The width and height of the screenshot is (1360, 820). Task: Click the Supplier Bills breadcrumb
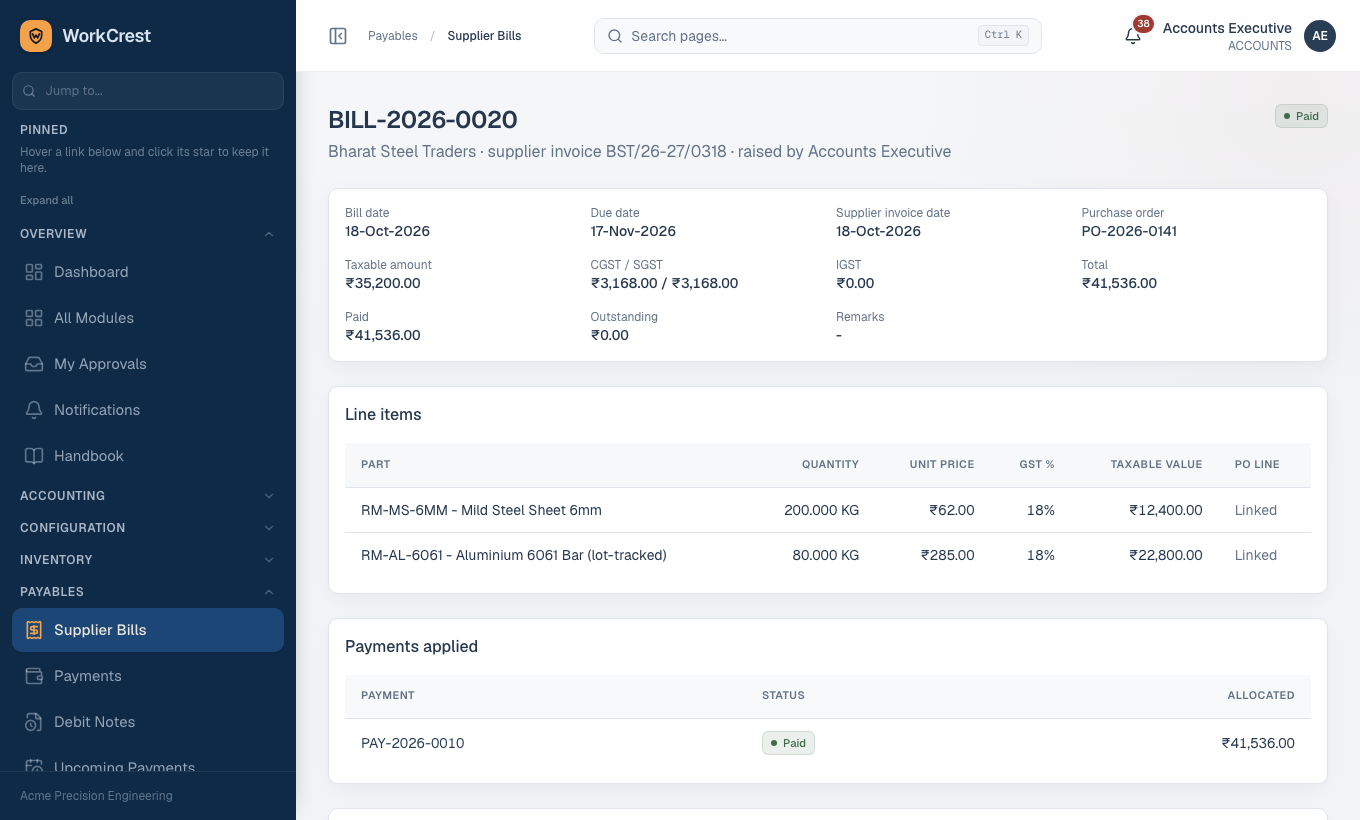point(484,36)
